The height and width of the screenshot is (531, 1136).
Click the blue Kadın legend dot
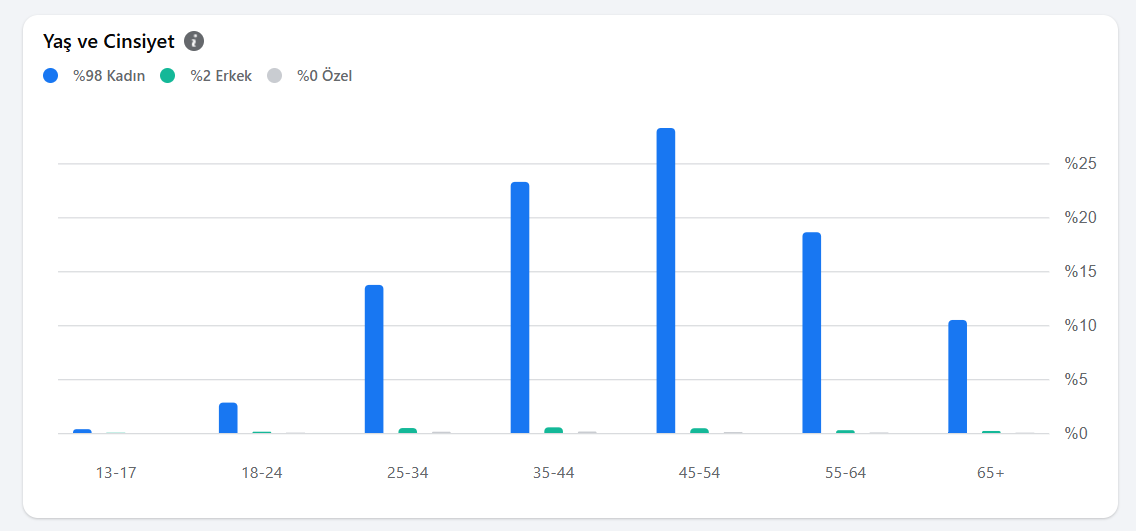tap(51, 75)
